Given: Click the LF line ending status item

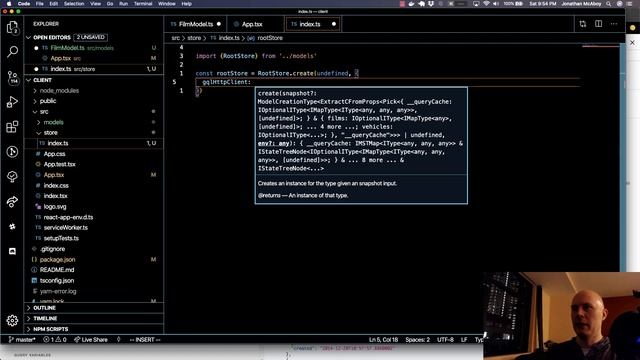Looking at the screenshot, I should pos(464,340).
